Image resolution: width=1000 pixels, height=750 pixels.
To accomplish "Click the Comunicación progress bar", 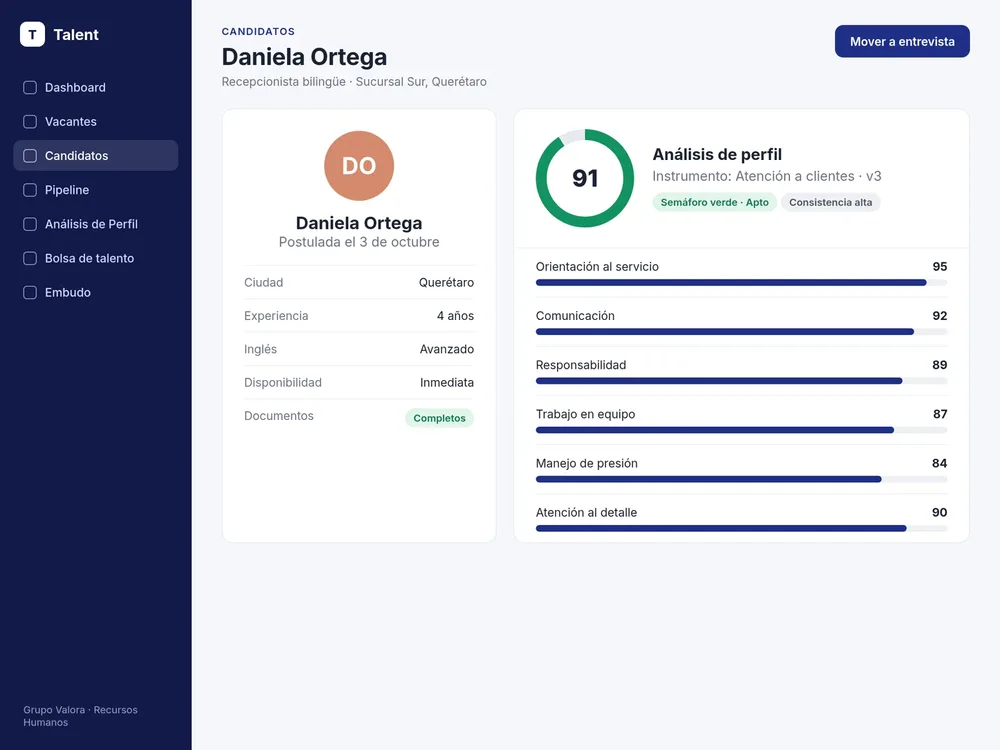I will coord(741,332).
